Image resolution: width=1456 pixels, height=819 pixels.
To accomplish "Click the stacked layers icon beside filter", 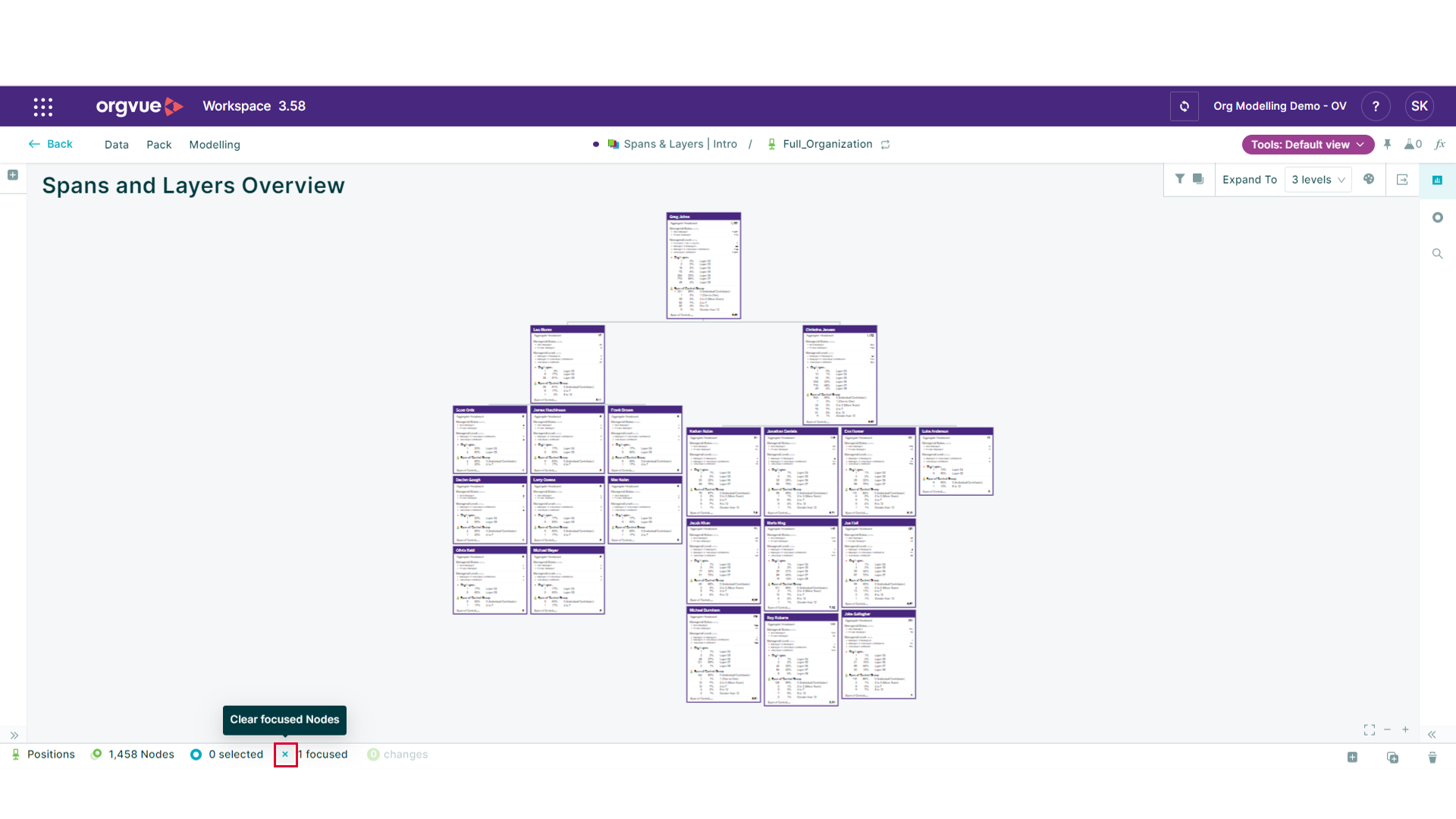I will (x=1198, y=180).
